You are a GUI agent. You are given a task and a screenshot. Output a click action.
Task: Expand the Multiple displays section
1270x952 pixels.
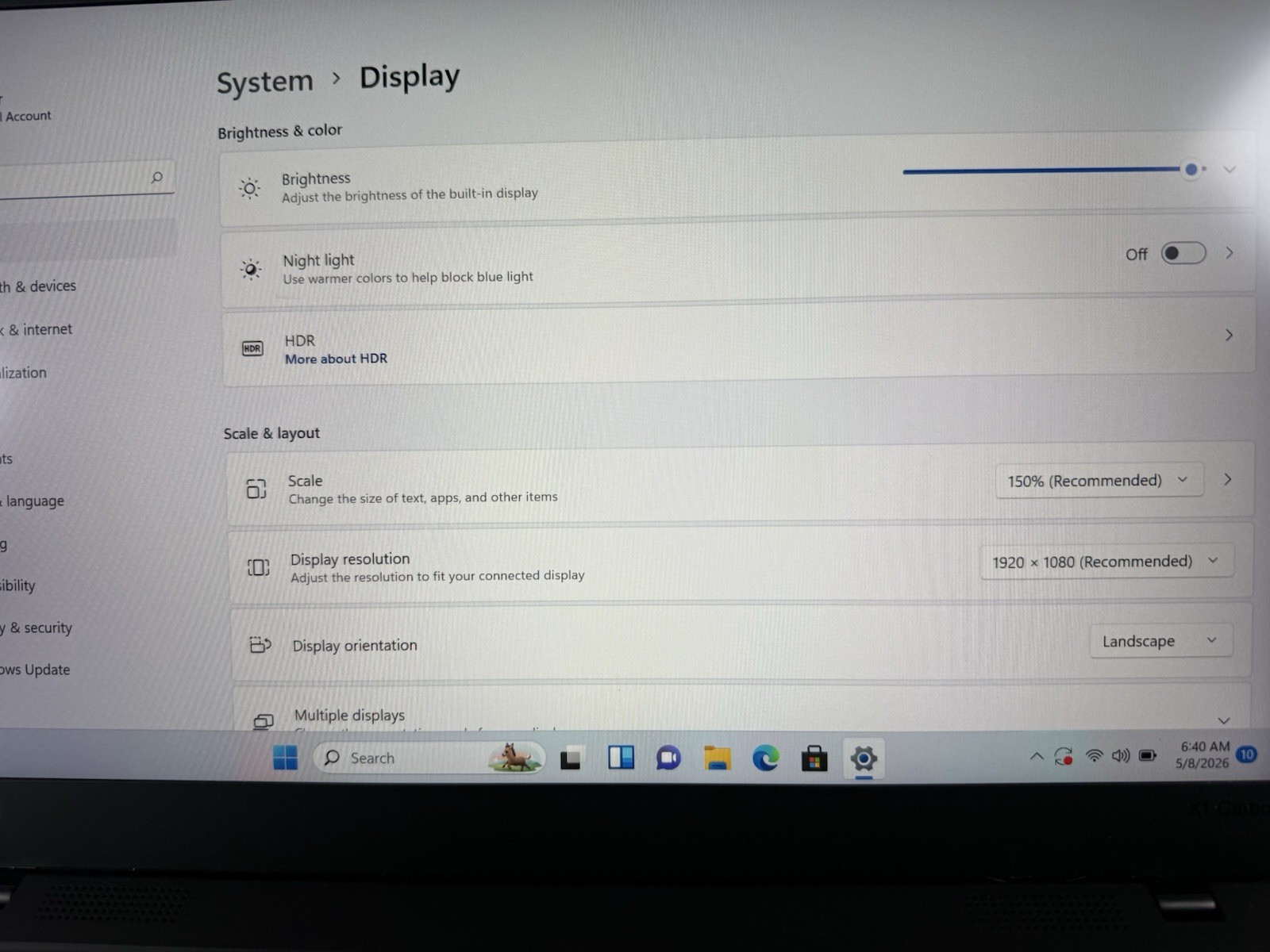pyautogui.click(x=1224, y=720)
